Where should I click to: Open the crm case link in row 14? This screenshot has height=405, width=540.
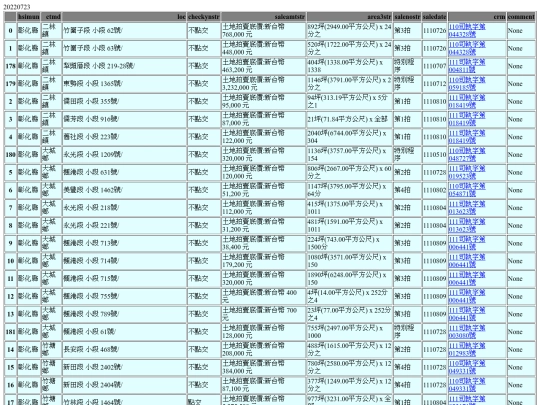[x=467, y=350]
